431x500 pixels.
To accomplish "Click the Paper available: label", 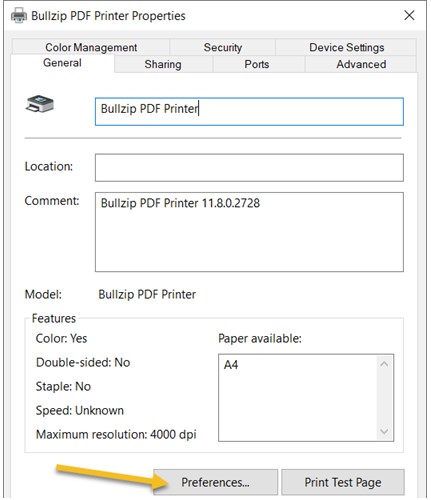I will 260,338.
